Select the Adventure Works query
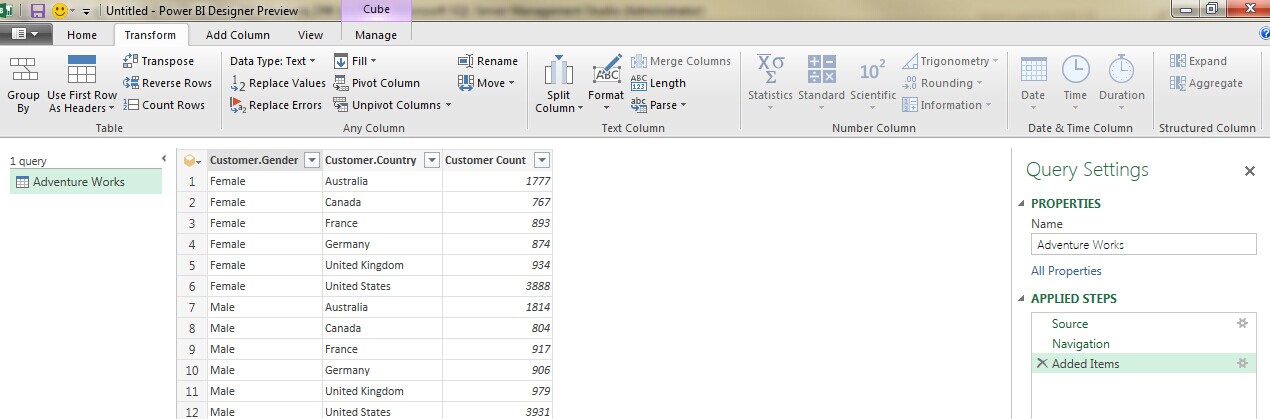Image resolution: width=1270 pixels, height=419 pixels. click(86, 182)
